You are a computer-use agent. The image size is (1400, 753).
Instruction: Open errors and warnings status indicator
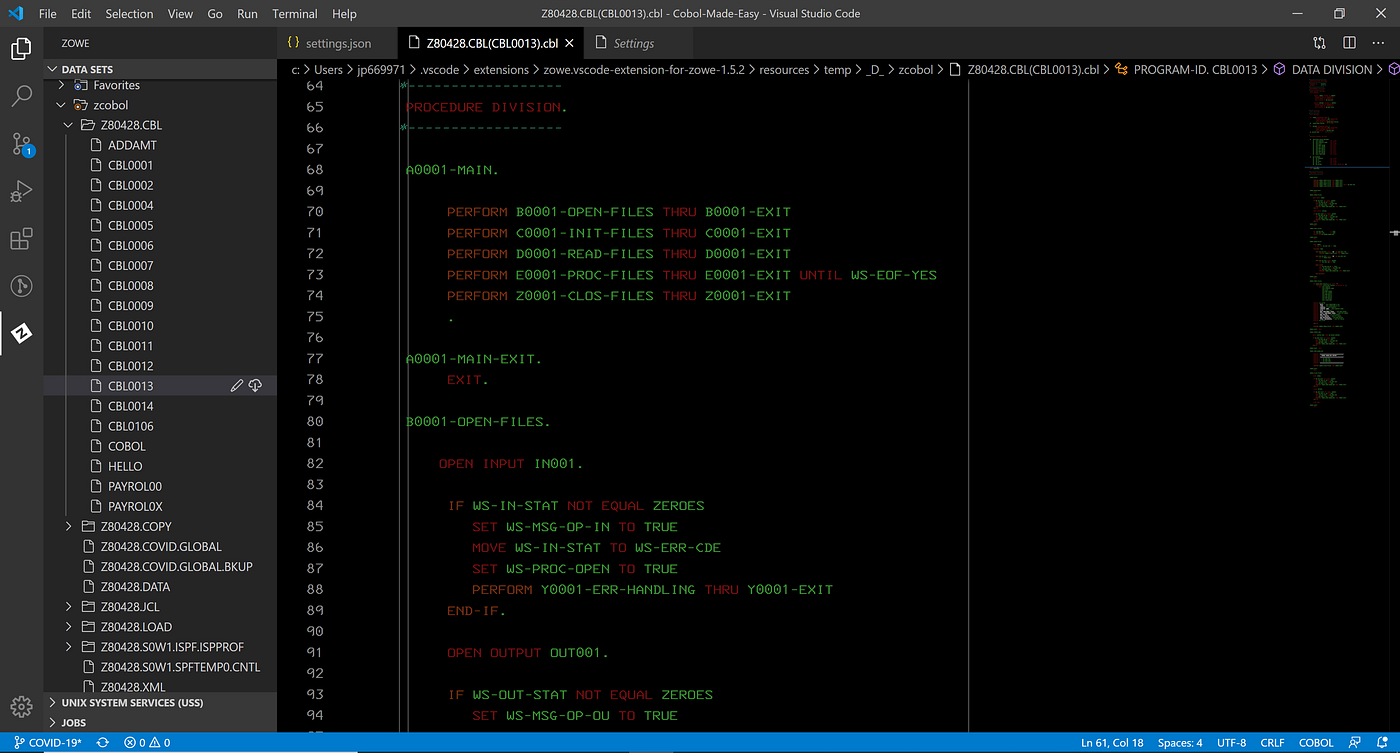click(x=147, y=743)
